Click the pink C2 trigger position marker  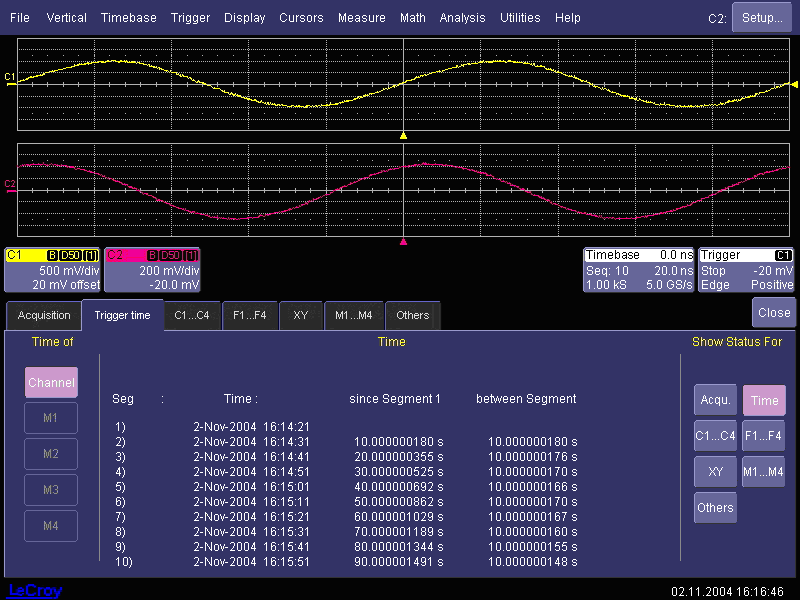(x=403, y=241)
